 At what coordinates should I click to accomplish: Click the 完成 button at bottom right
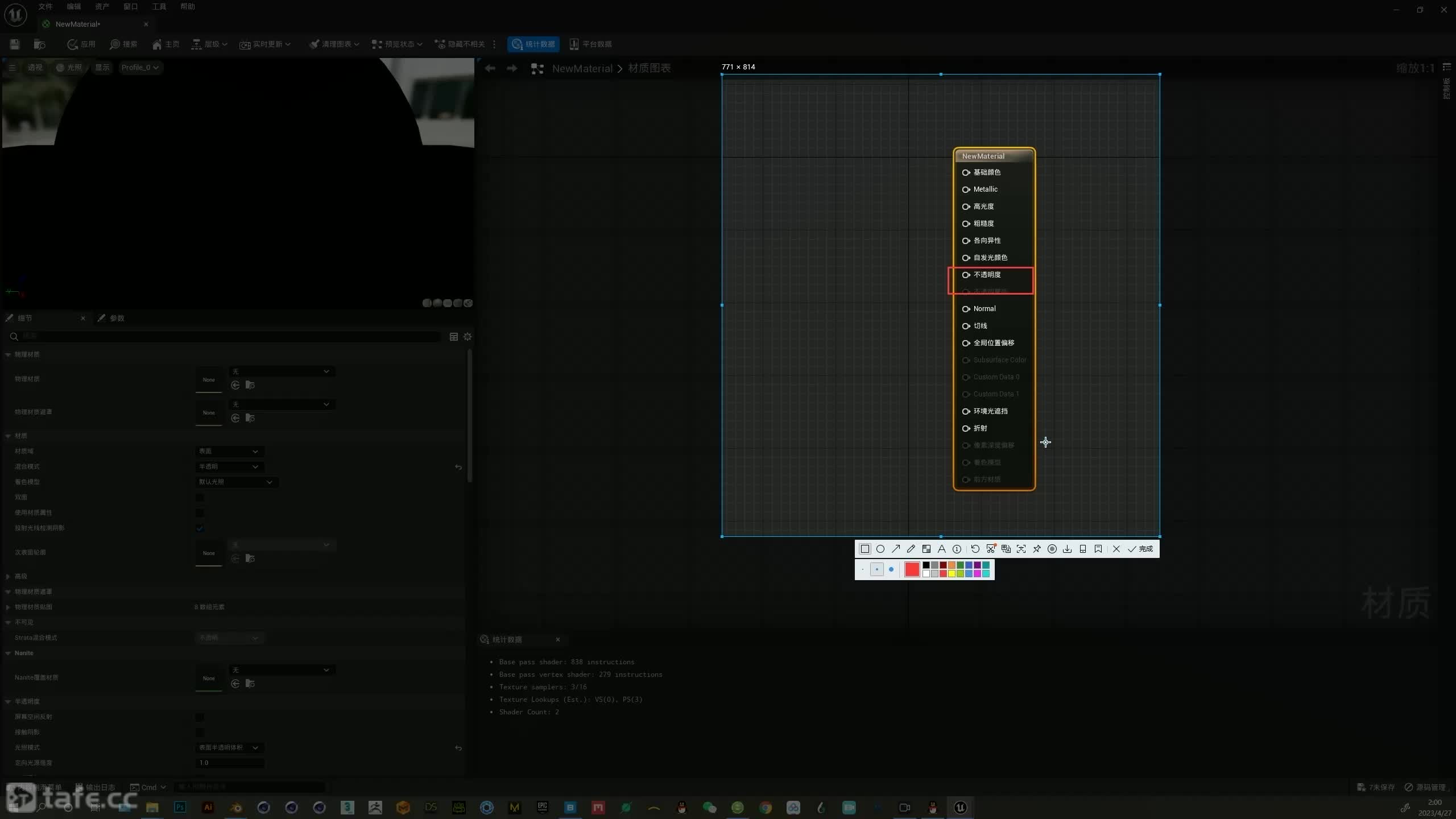point(1142,548)
